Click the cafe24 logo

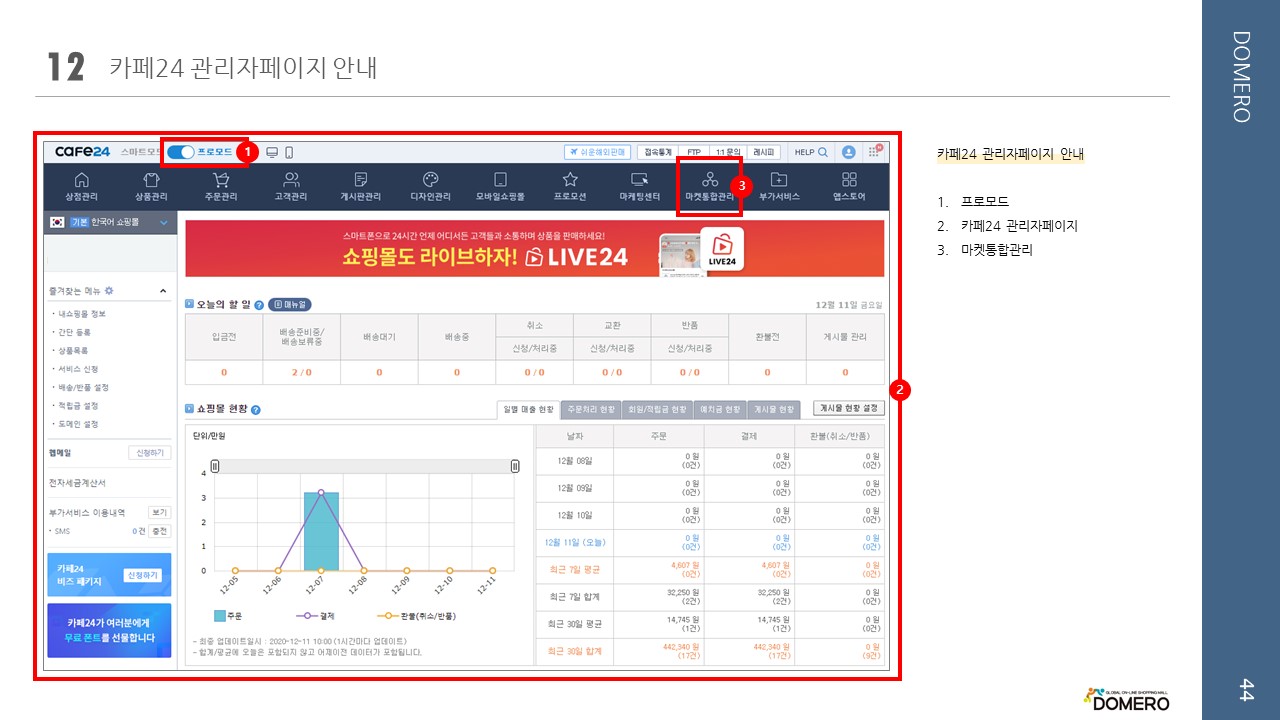click(82, 152)
